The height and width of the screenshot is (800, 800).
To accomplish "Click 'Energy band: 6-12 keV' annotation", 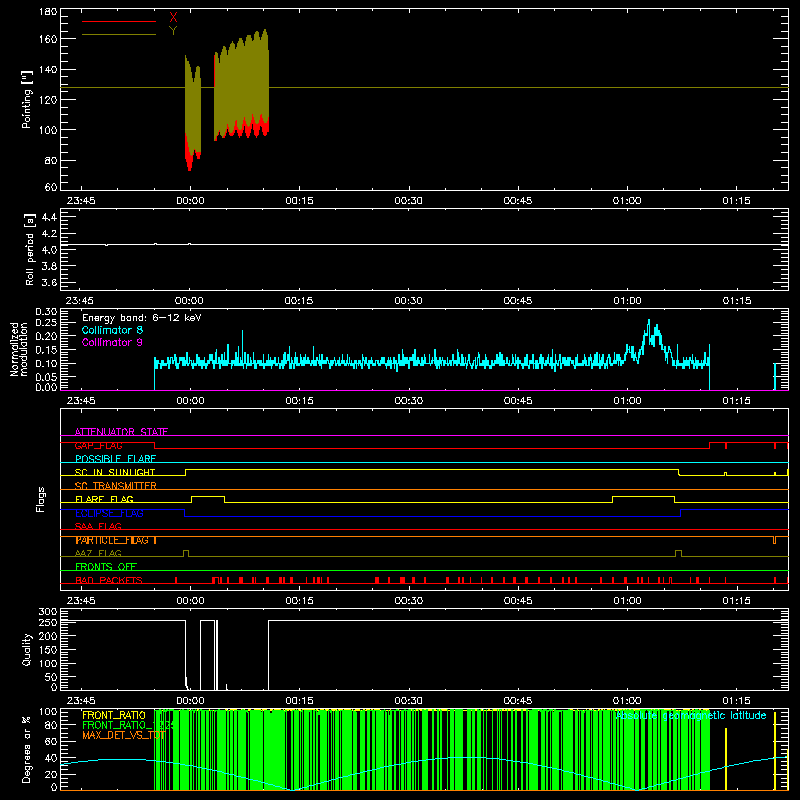I will pos(142,318).
